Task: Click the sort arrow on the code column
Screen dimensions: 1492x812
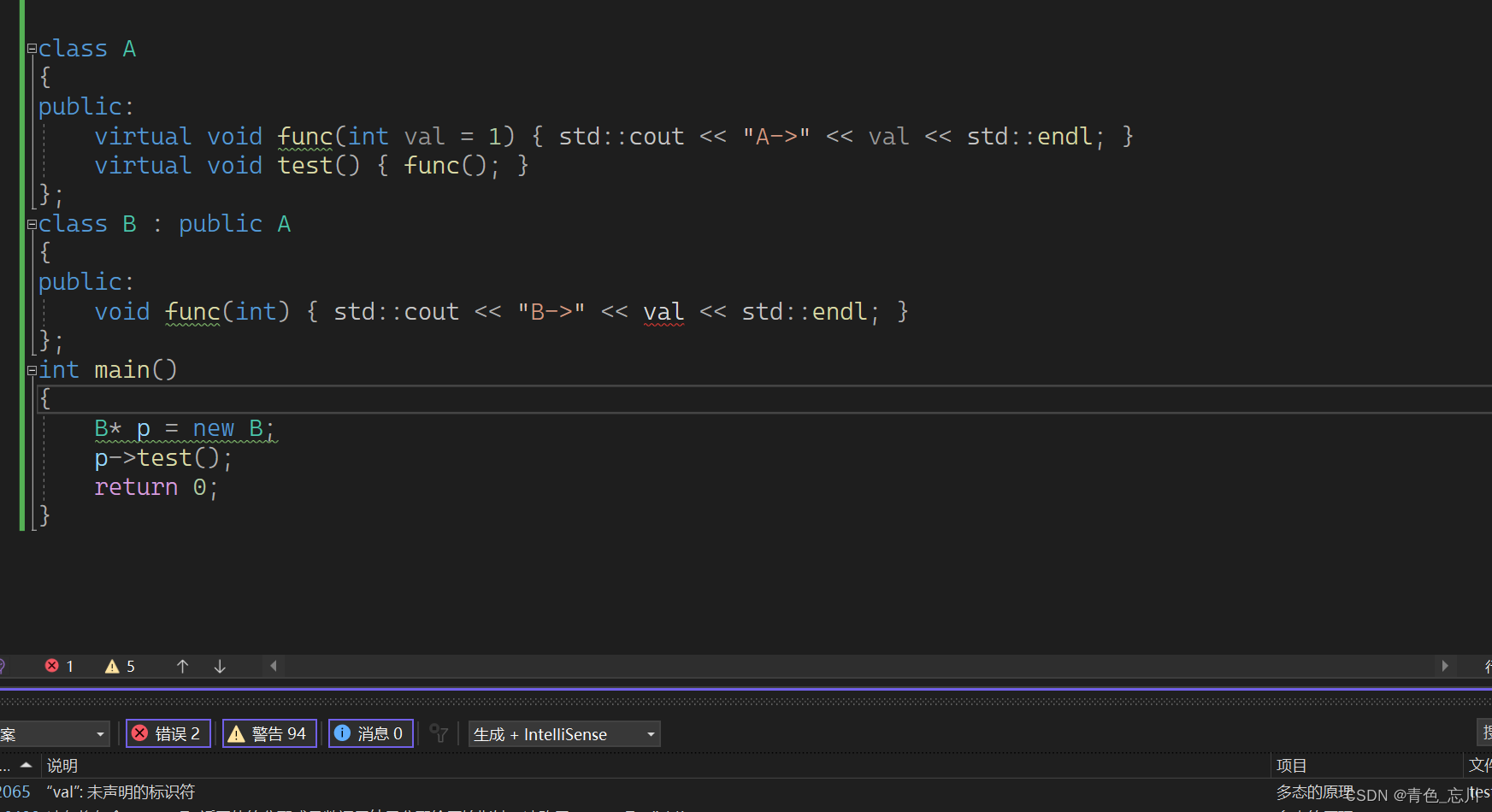Action: (x=27, y=765)
